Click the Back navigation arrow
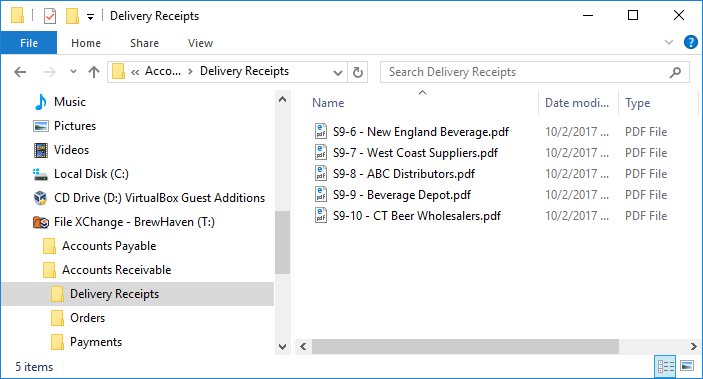 tap(20, 72)
